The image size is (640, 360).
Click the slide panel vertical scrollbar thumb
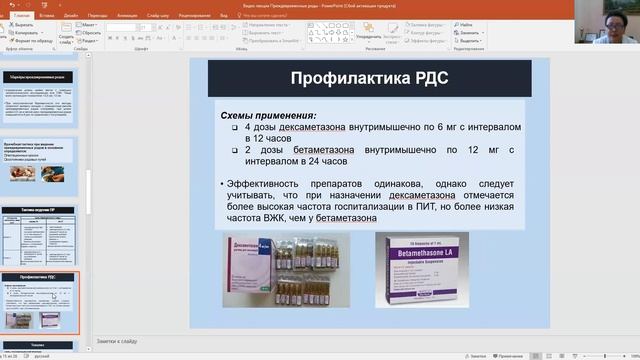tap(88, 192)
